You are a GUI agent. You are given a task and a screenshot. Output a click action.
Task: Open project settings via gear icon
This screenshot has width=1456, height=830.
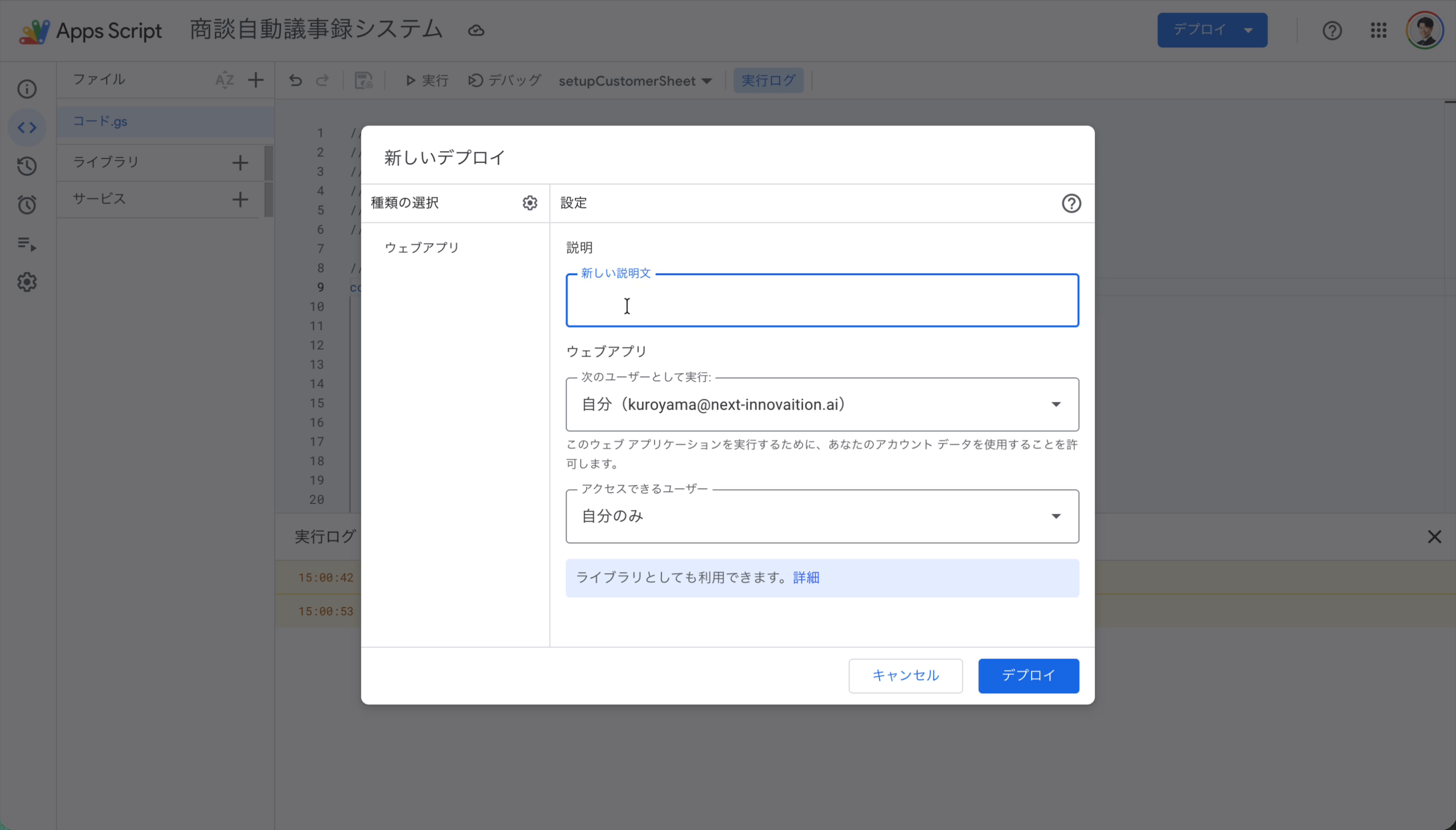point(27,282)
